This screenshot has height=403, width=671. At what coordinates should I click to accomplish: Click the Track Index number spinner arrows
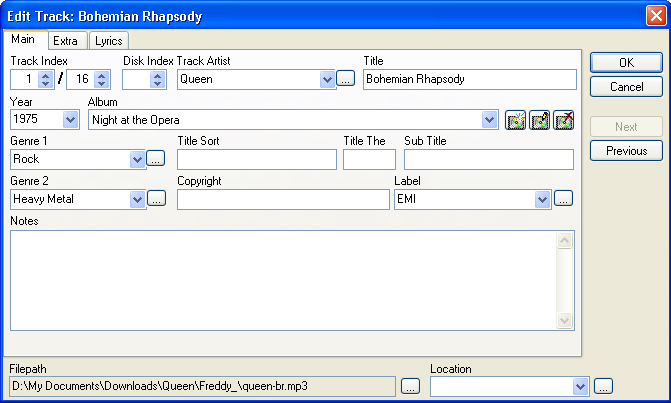point(45,80)
